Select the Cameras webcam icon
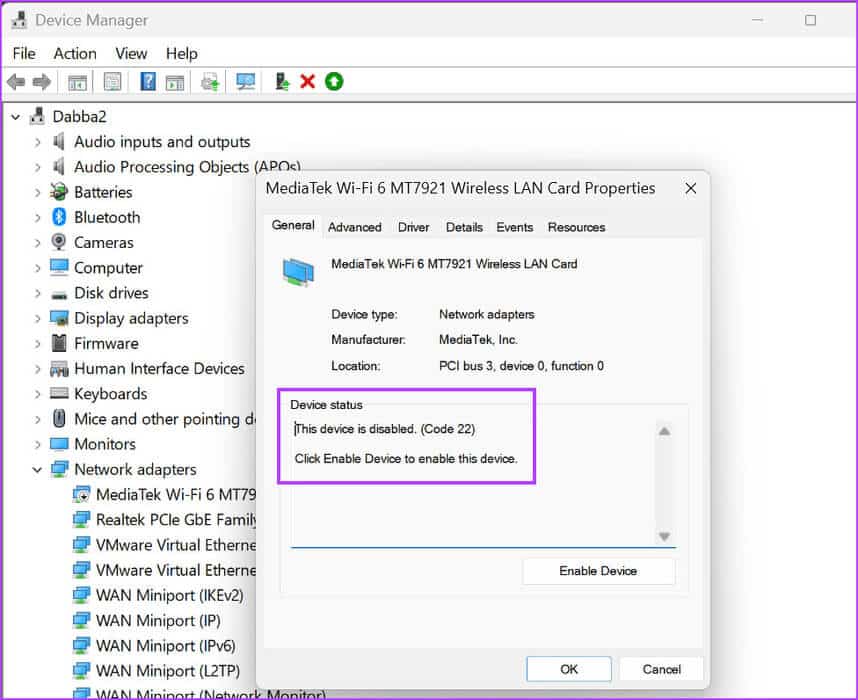Image resolution: width=858 pixels, height=700 pixels. coord(59,242)
